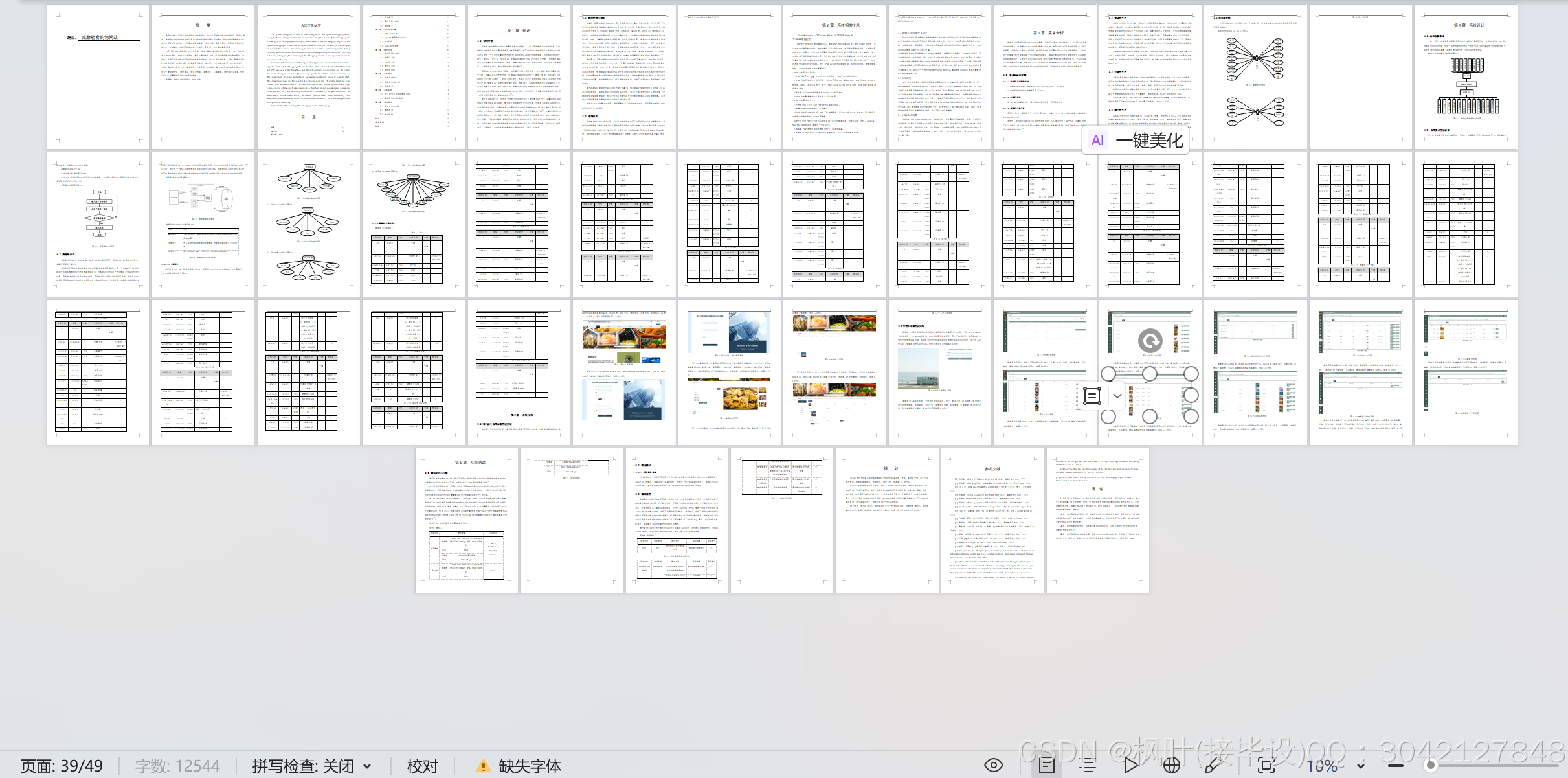Click the zoom slider handle

point(1431,766)
